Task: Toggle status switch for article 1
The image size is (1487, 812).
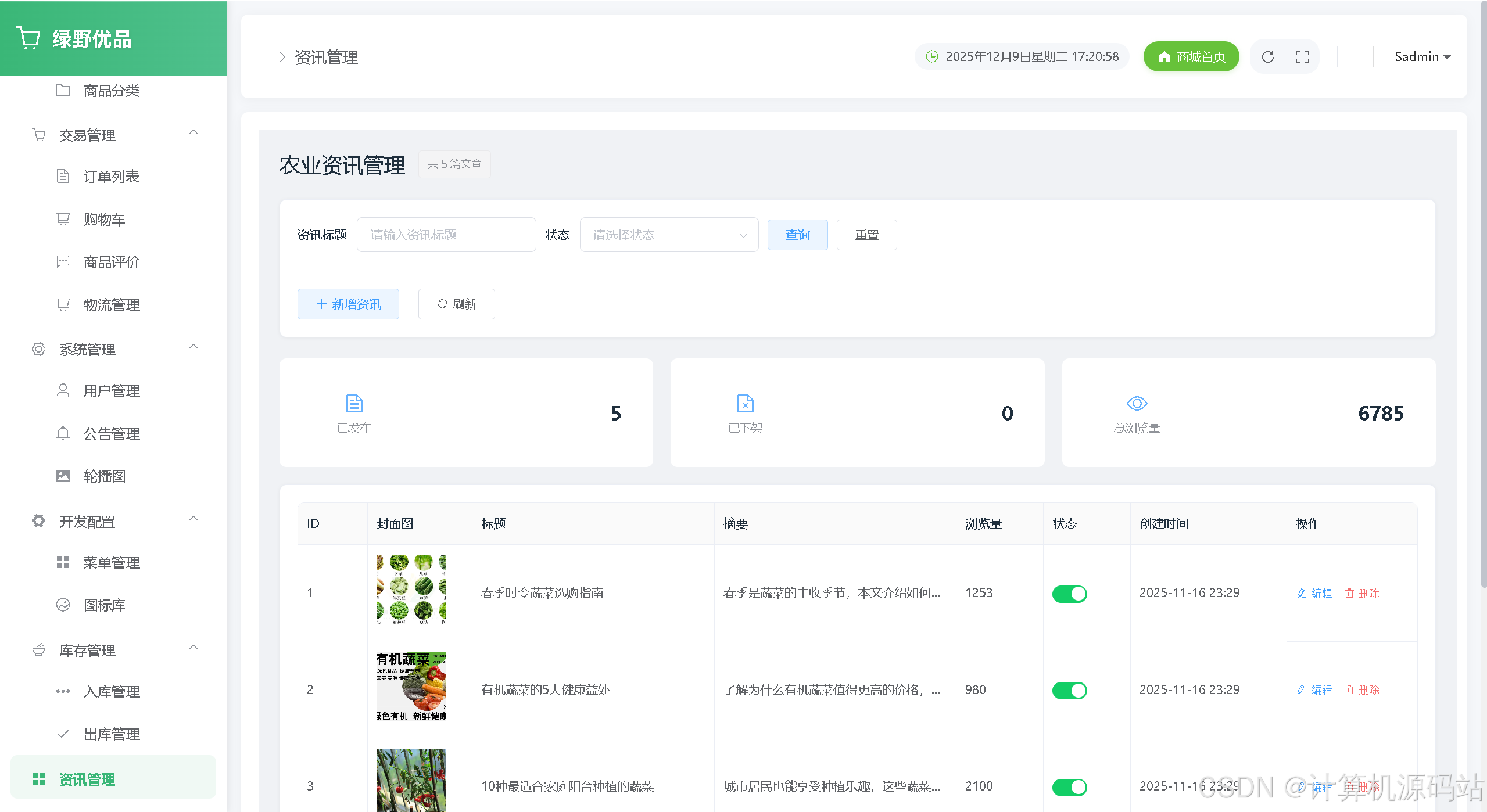Action: pyautogui.click(x=1069, y=594)
